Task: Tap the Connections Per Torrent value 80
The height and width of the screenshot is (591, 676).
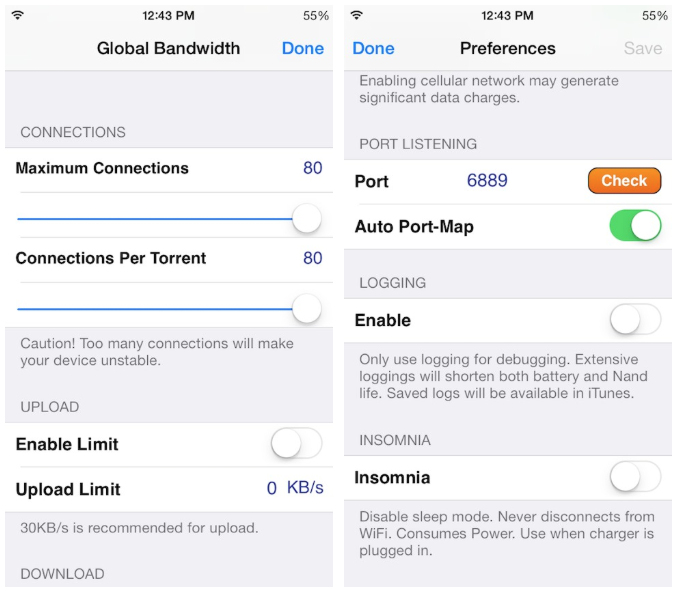Action: 313,258
